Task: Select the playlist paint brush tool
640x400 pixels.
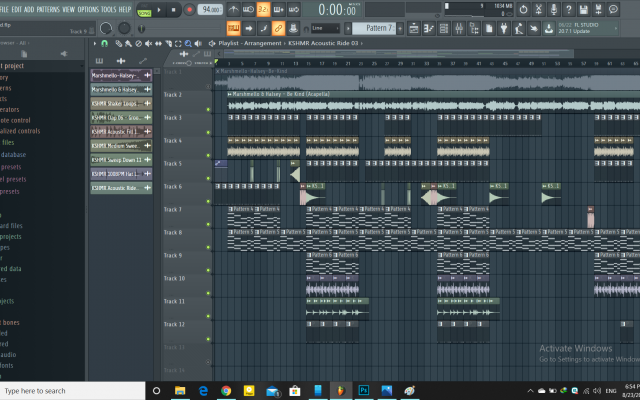Action: point(128,43)
